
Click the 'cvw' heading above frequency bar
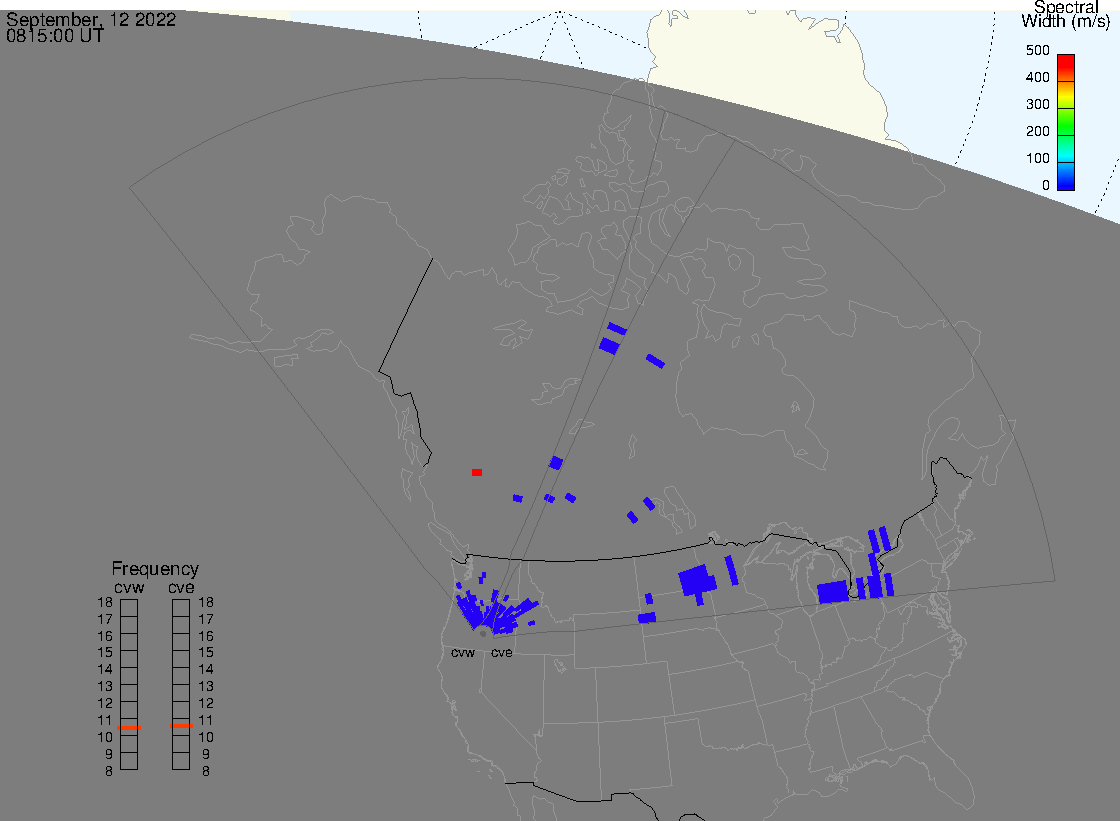(x=129, y=587)
